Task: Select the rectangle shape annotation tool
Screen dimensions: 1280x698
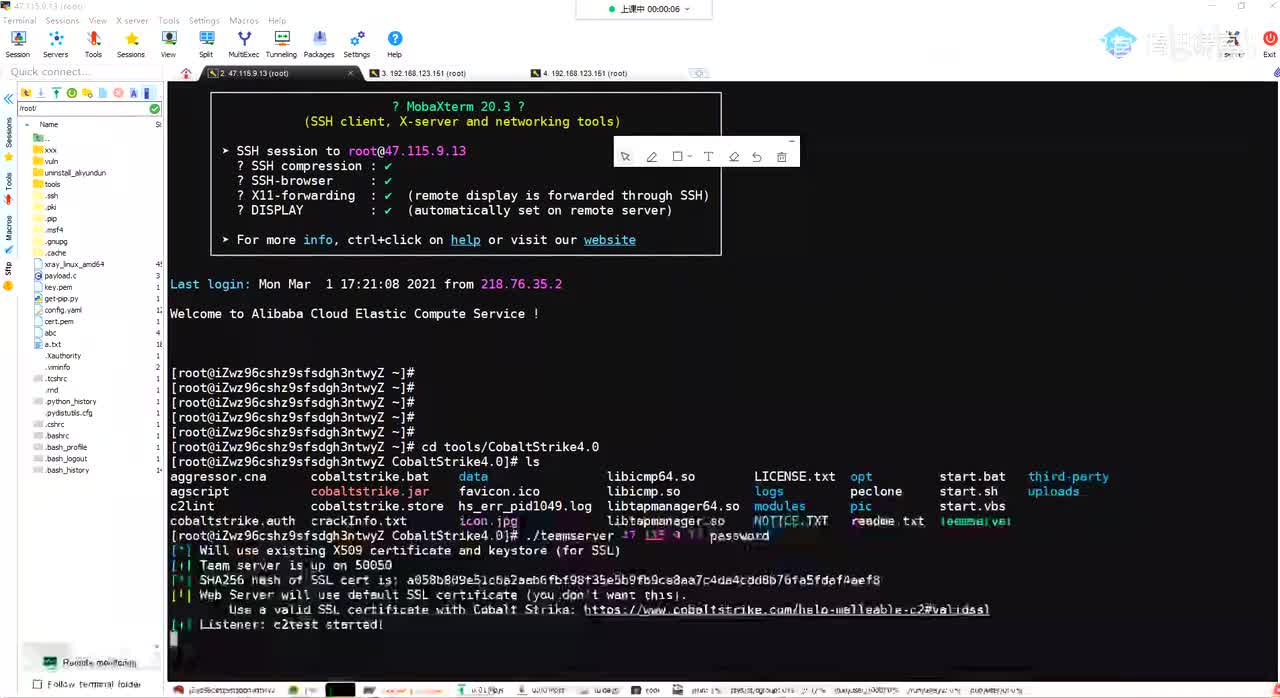Action: click(677, 157)
